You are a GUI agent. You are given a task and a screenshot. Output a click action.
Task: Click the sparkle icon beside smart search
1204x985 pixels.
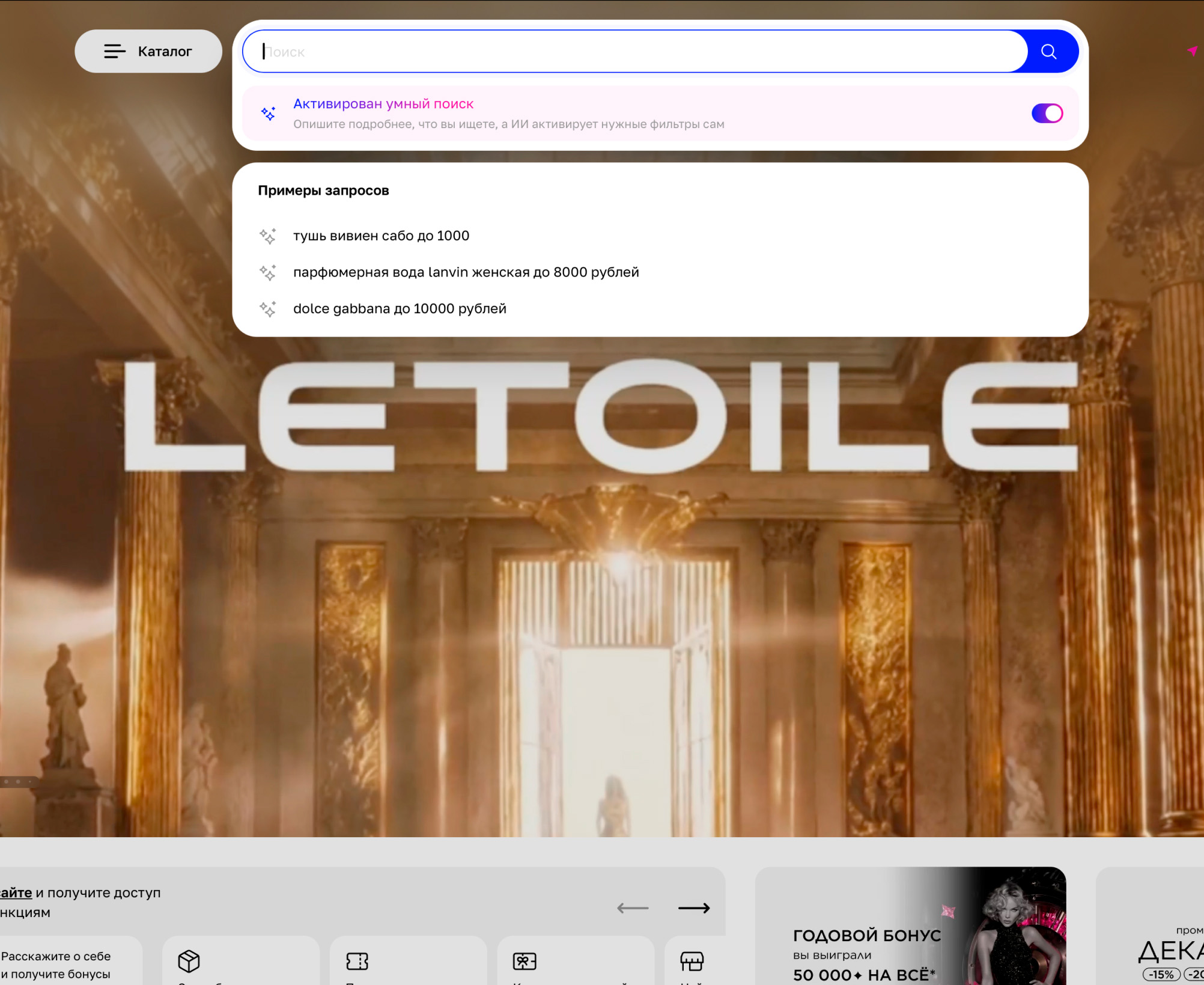pos(269,114)
